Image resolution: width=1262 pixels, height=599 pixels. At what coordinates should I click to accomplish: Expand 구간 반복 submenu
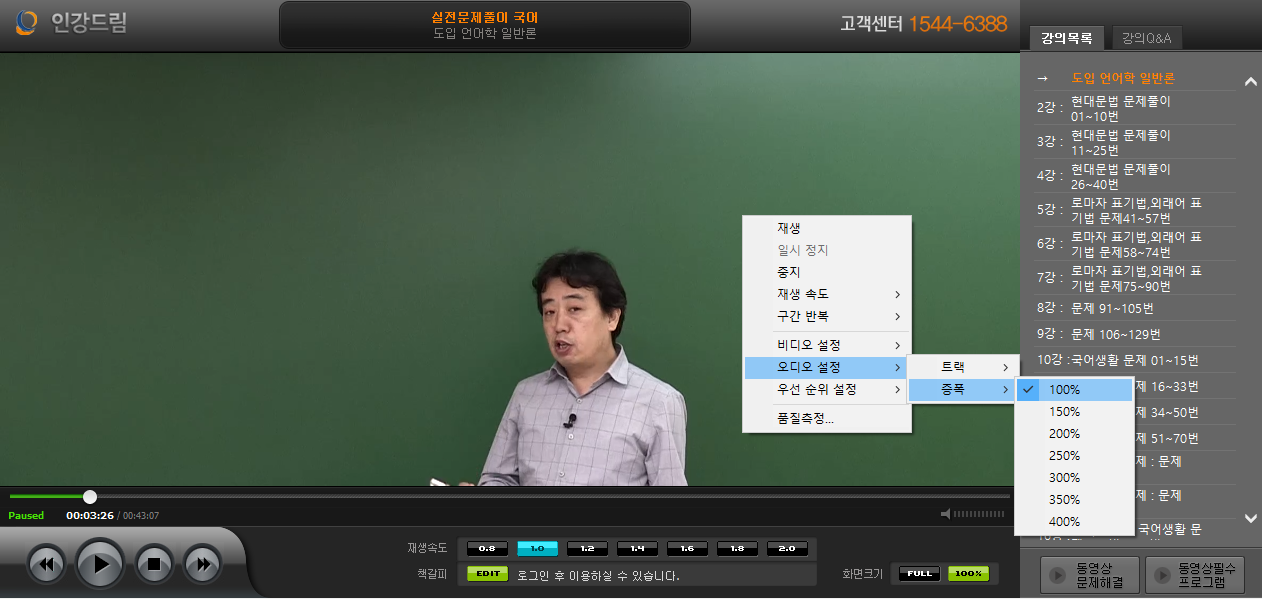pyautogui.click(x=827, y=316)
